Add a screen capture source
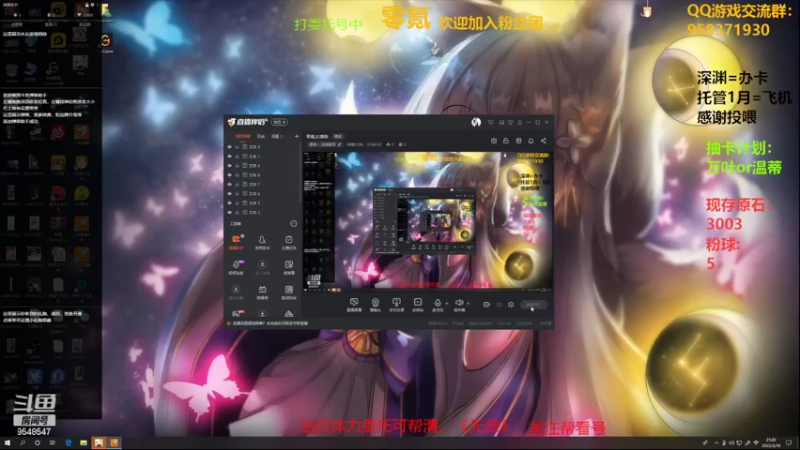The image size is (800, 450). point(354,305)
